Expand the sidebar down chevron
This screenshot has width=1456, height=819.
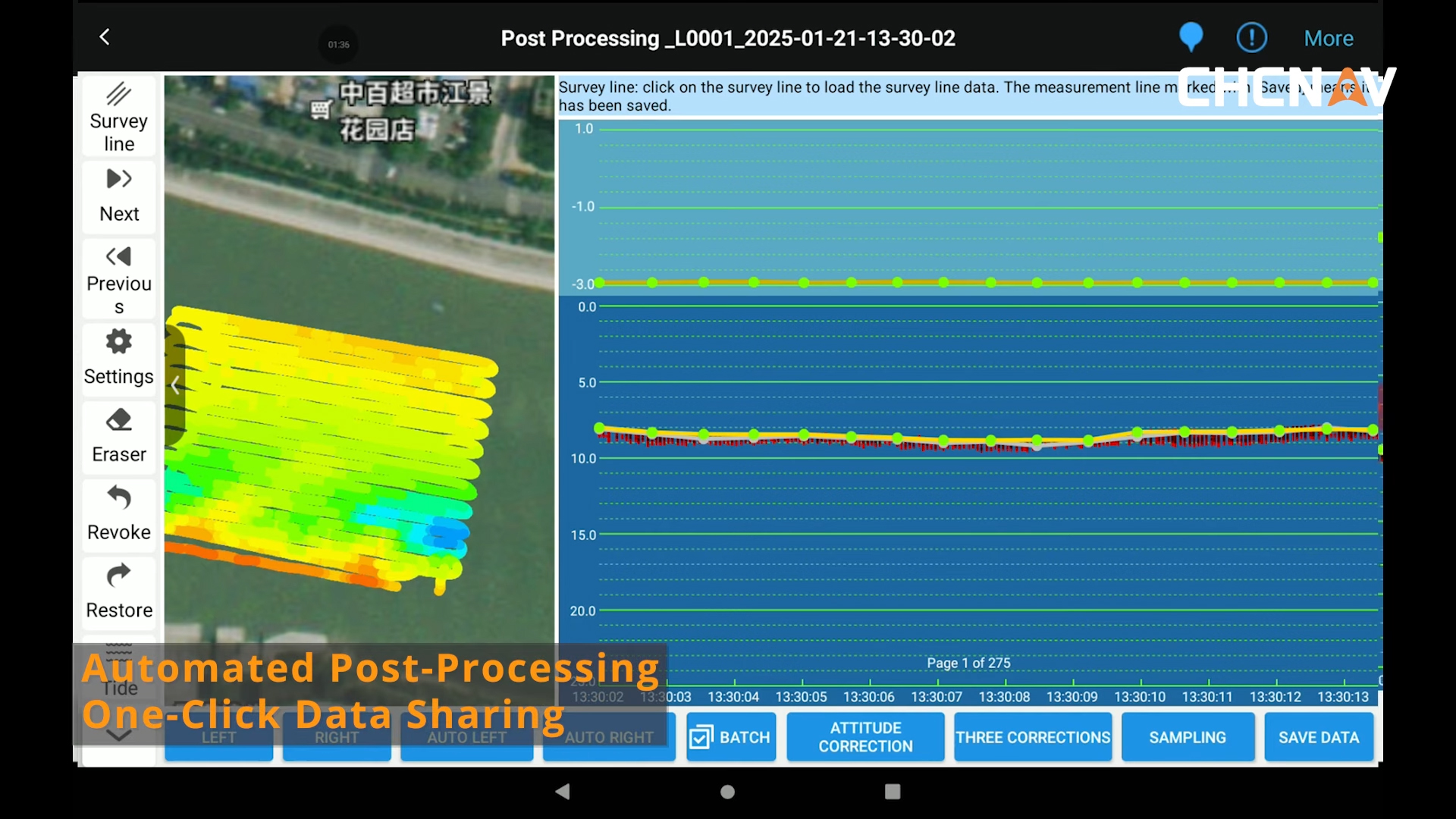pyautogui.click(x=118, y=735)
